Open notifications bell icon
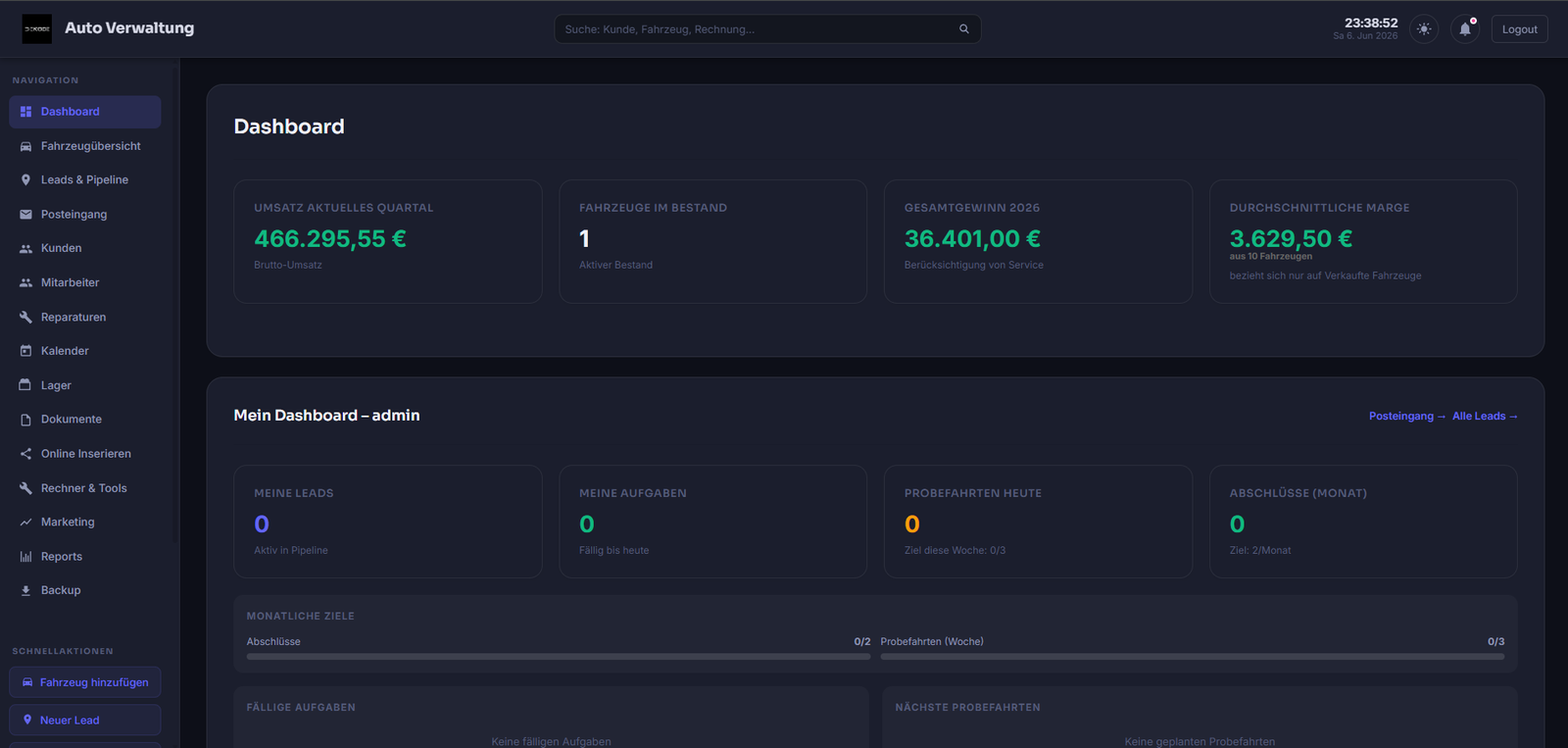This screenshot has width=1568, height=748. coord(1465,29)
